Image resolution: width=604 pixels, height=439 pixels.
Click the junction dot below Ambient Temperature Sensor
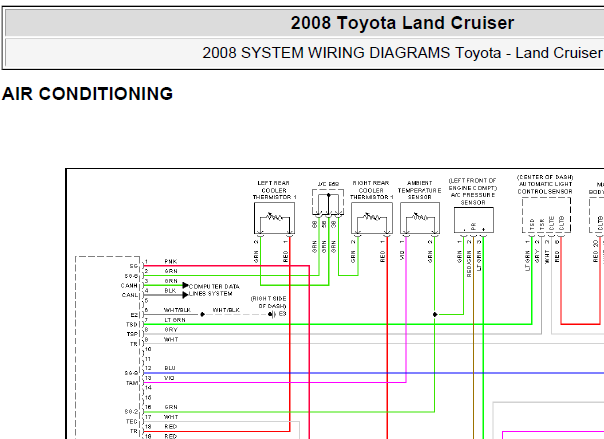[x=435, y=315]
